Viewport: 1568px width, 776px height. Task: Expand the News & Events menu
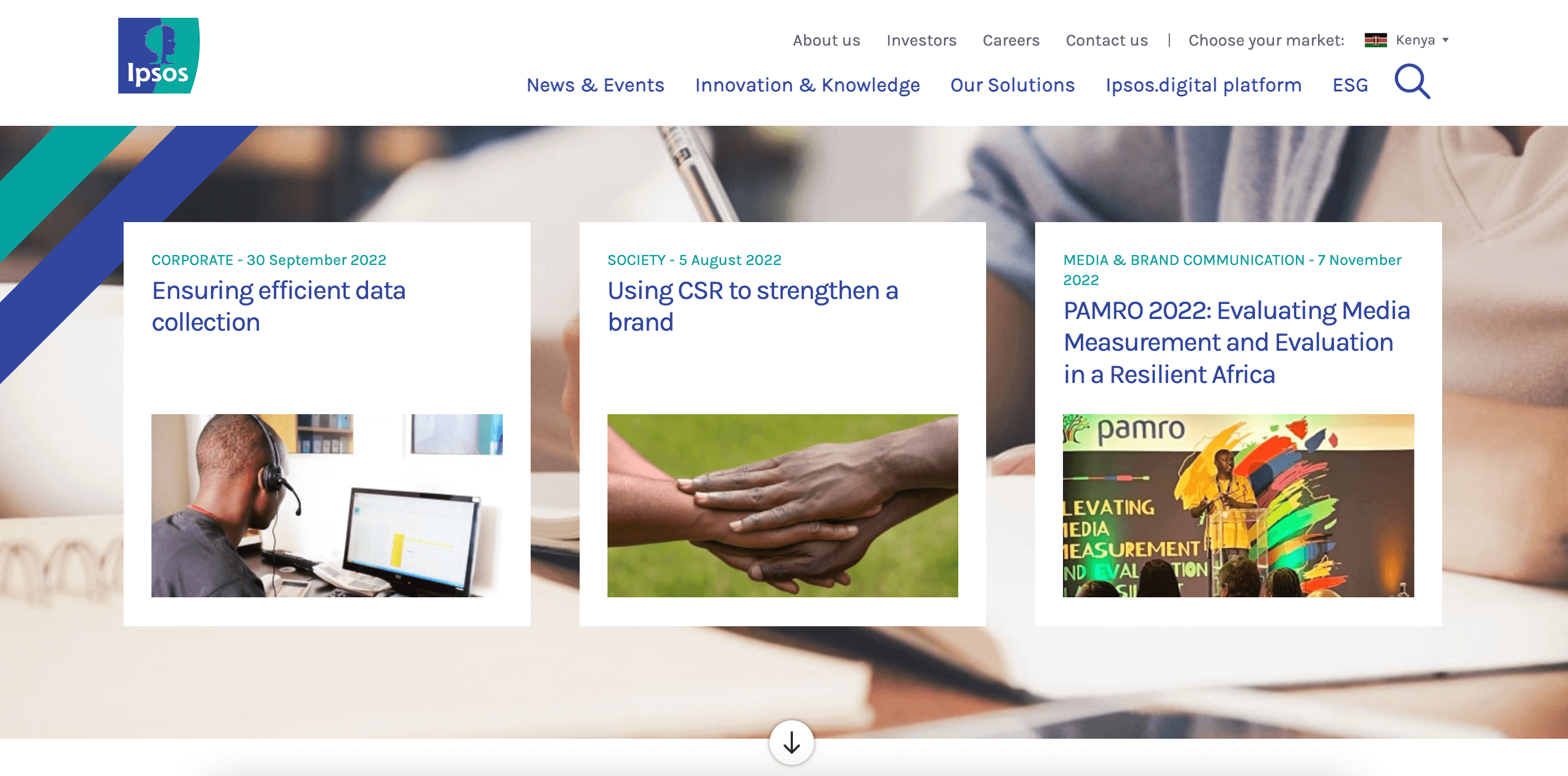point(596,84)
